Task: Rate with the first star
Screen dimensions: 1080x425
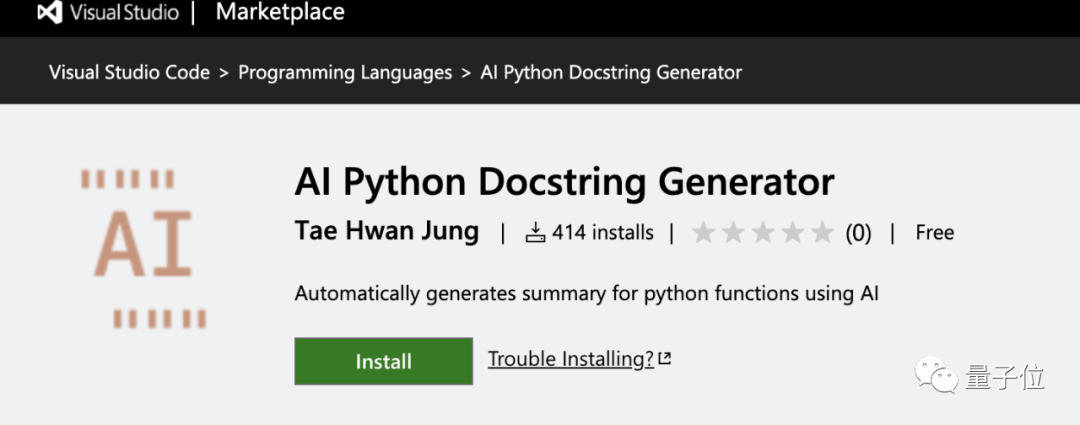Action: [703, 233]
